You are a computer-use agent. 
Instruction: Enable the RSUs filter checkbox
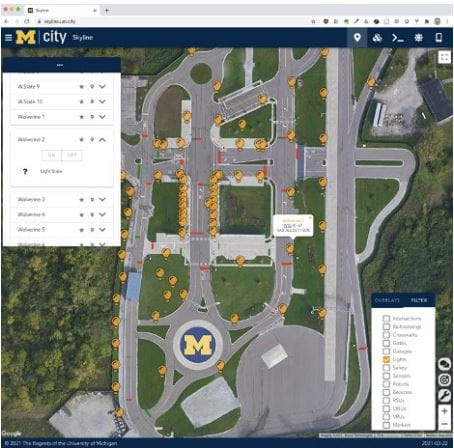(x=386, y=400)
